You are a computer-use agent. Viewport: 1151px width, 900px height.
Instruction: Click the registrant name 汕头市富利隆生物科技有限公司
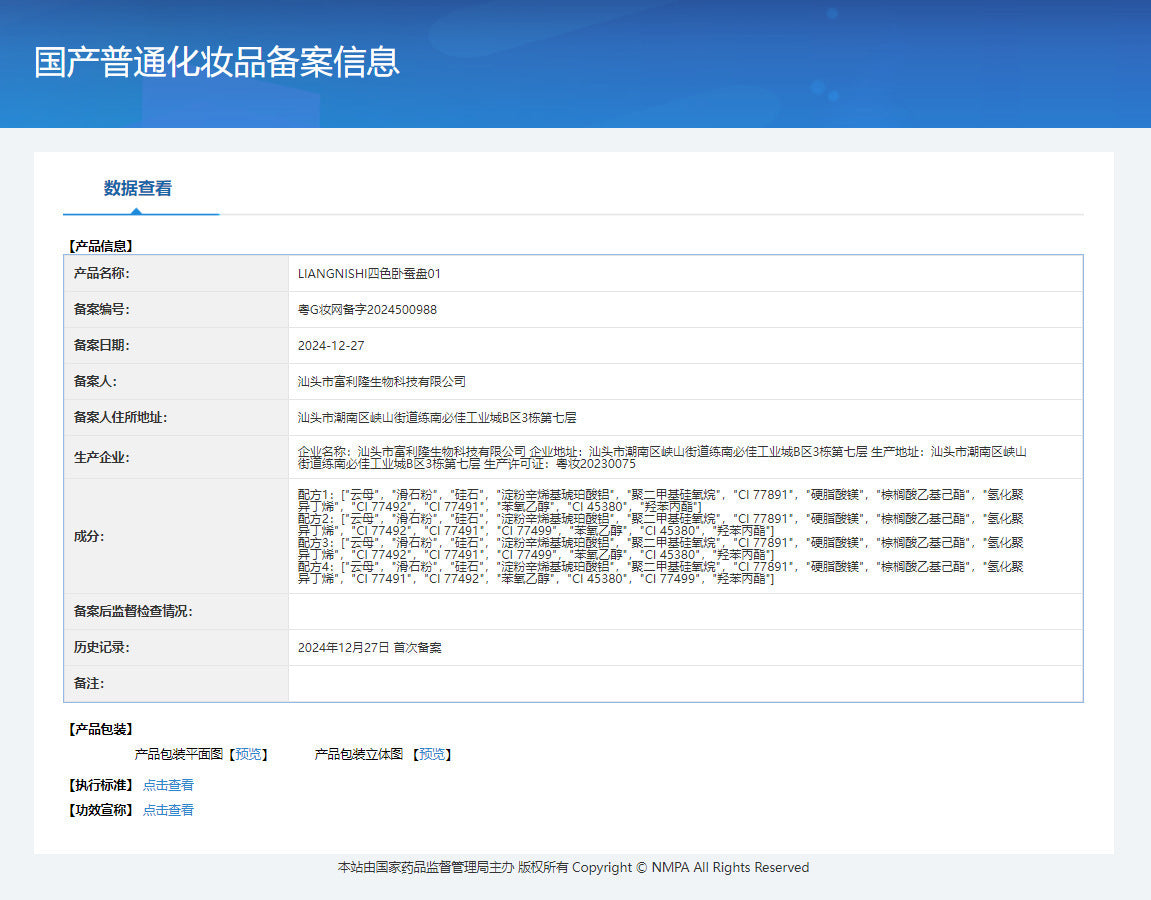click(x=382, y=382)
